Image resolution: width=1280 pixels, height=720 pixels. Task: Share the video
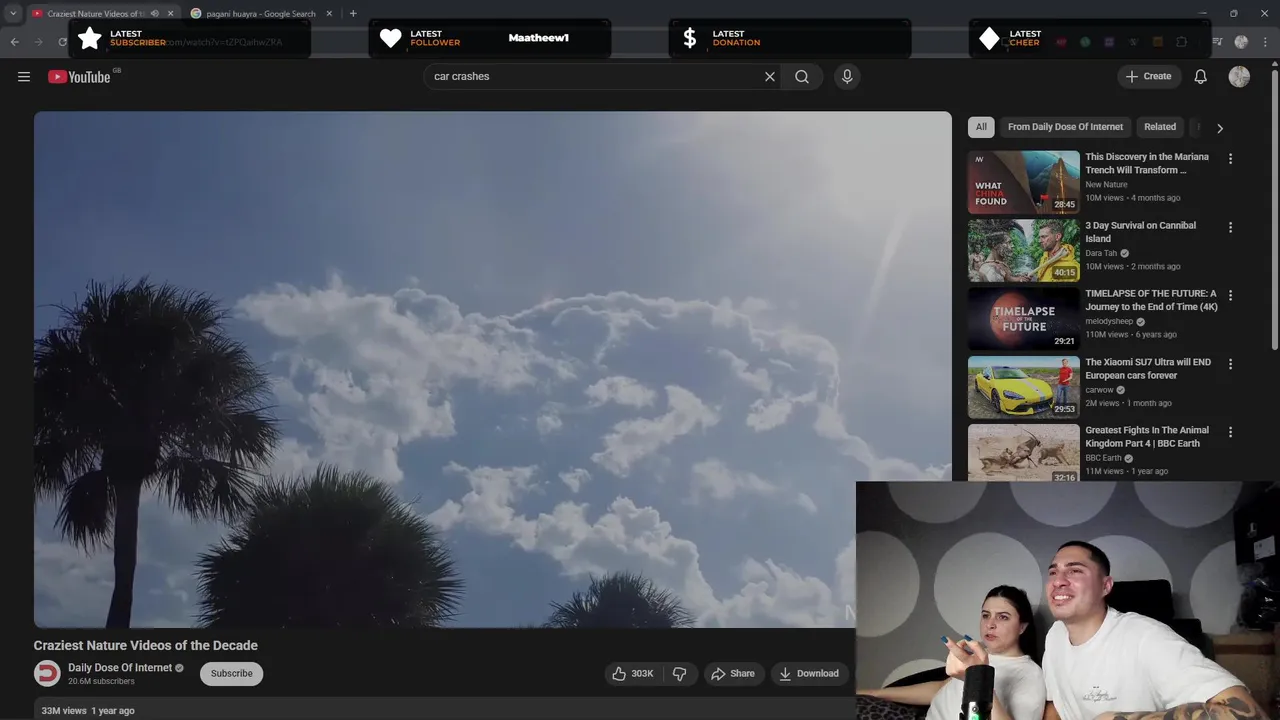click(733, 674)
